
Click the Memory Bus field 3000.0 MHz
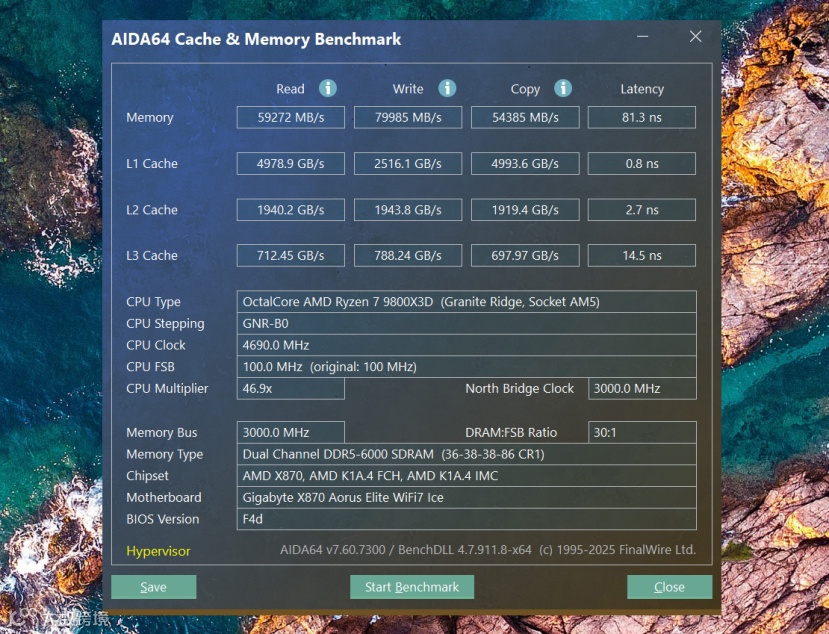point(291,432)
